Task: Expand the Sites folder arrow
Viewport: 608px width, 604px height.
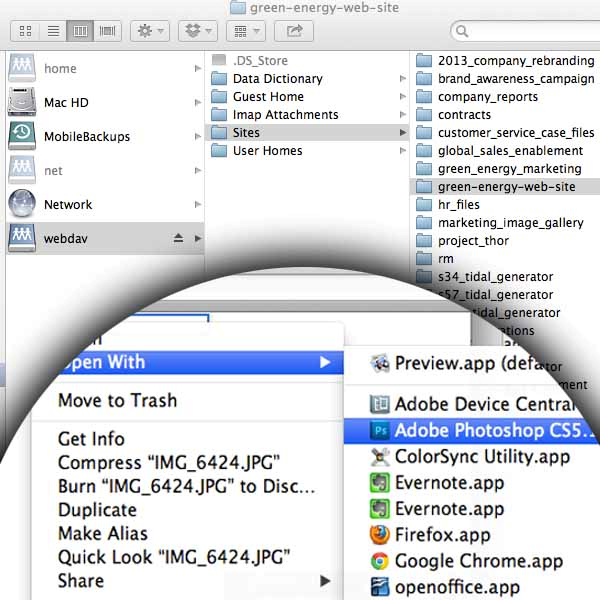Action: pyautogui.click(x=403, y=133)
